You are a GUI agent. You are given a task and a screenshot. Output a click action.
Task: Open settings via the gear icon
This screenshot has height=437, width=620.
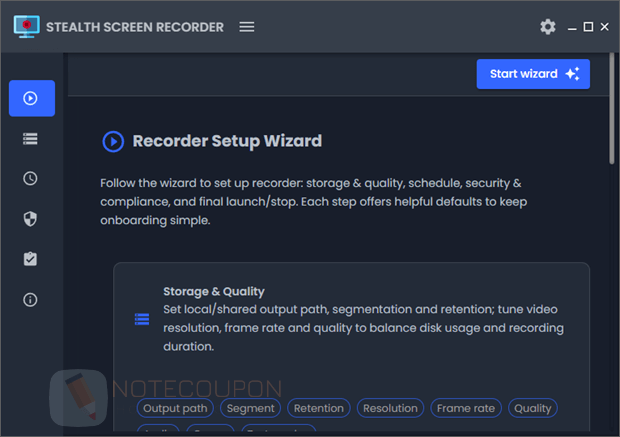548,27
